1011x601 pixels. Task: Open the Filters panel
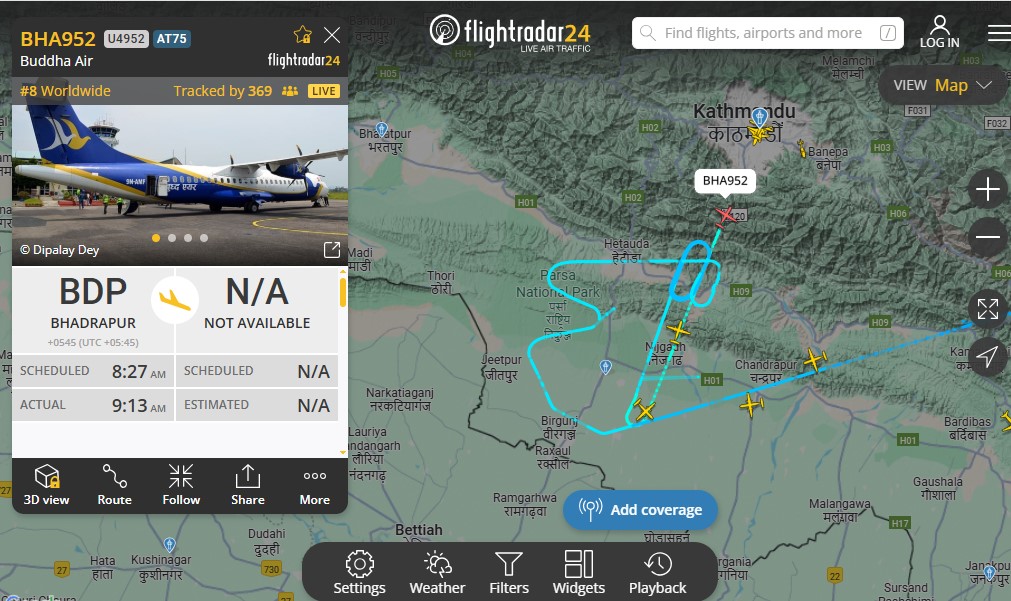pyautogui.click(x=509, y=572)
